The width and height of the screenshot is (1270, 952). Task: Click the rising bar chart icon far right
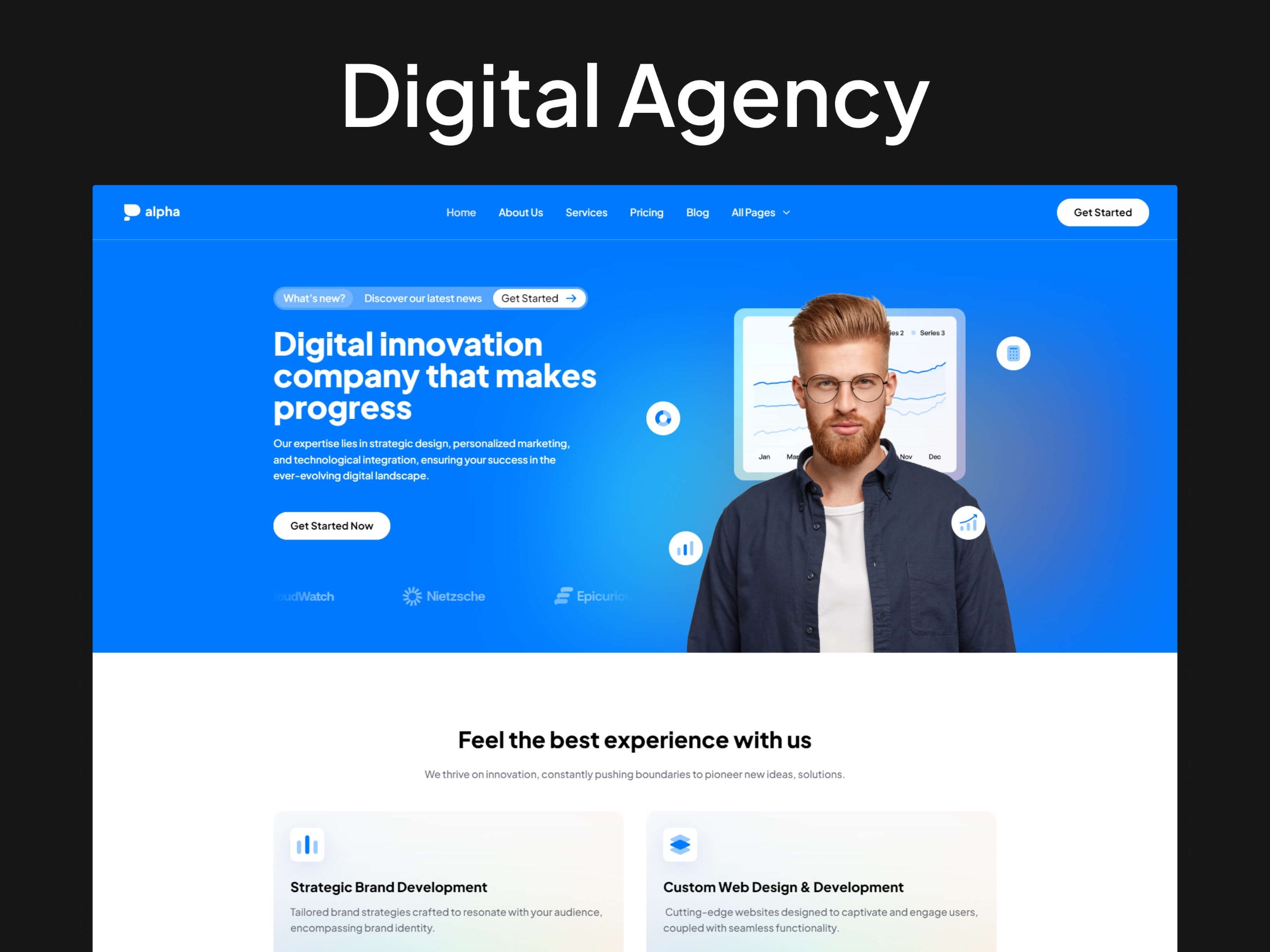click(x=966, y=521)
